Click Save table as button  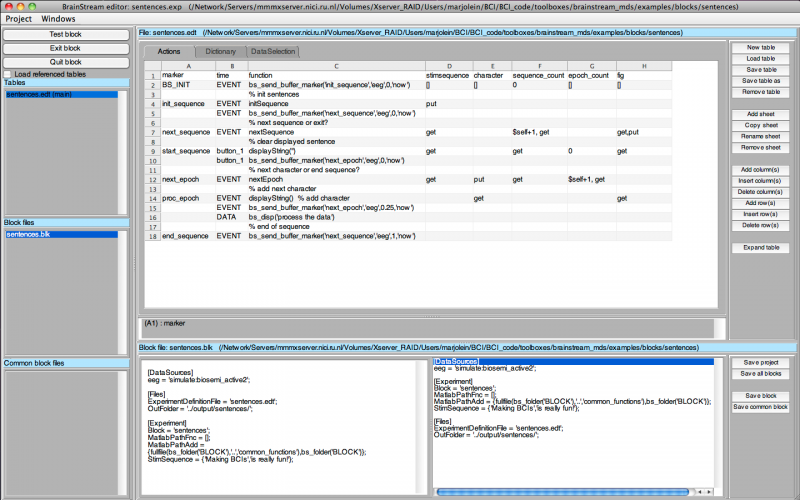click(x=760, y=80)
